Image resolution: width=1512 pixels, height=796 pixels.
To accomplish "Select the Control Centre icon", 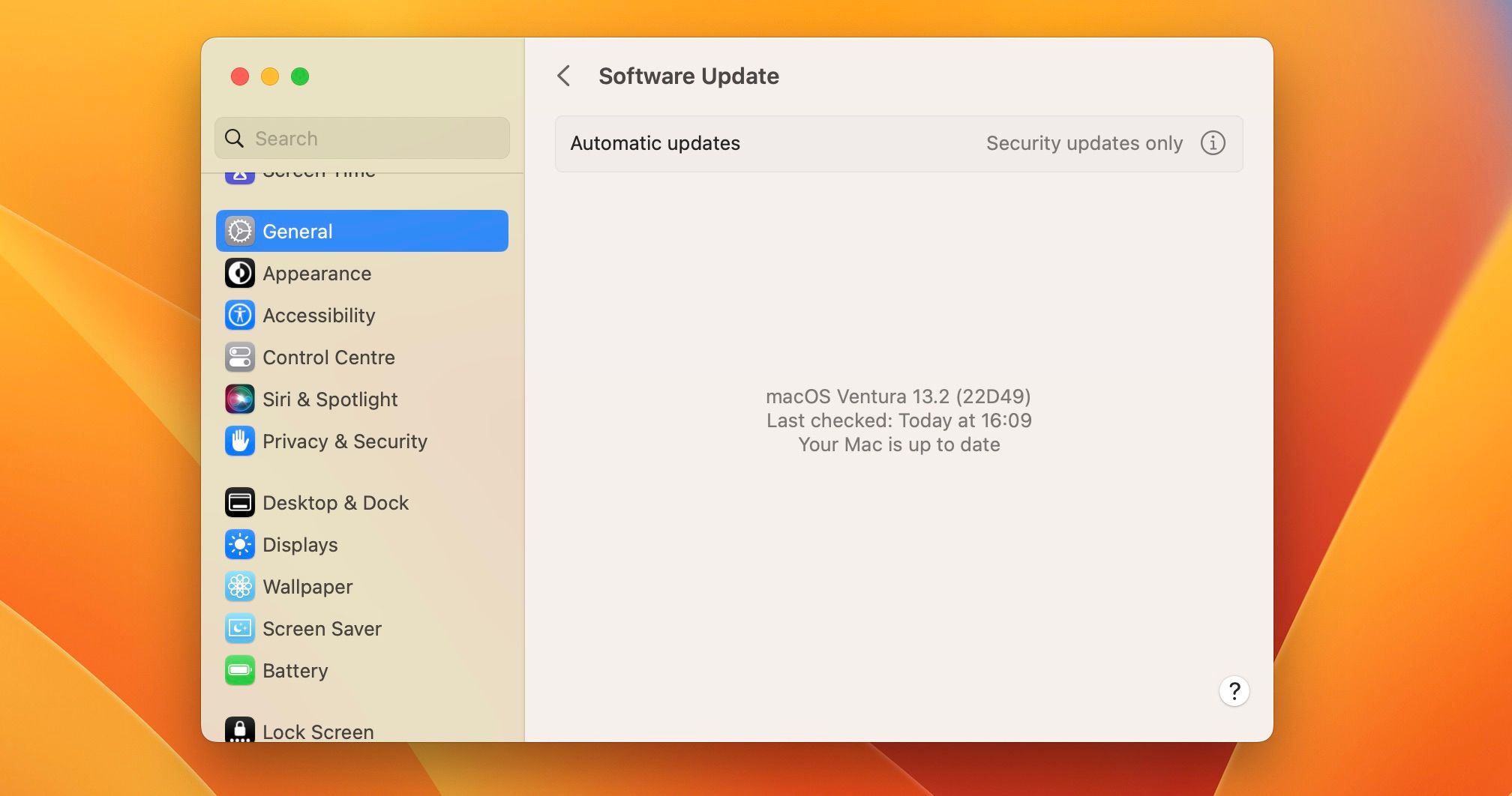I will 240,358.
